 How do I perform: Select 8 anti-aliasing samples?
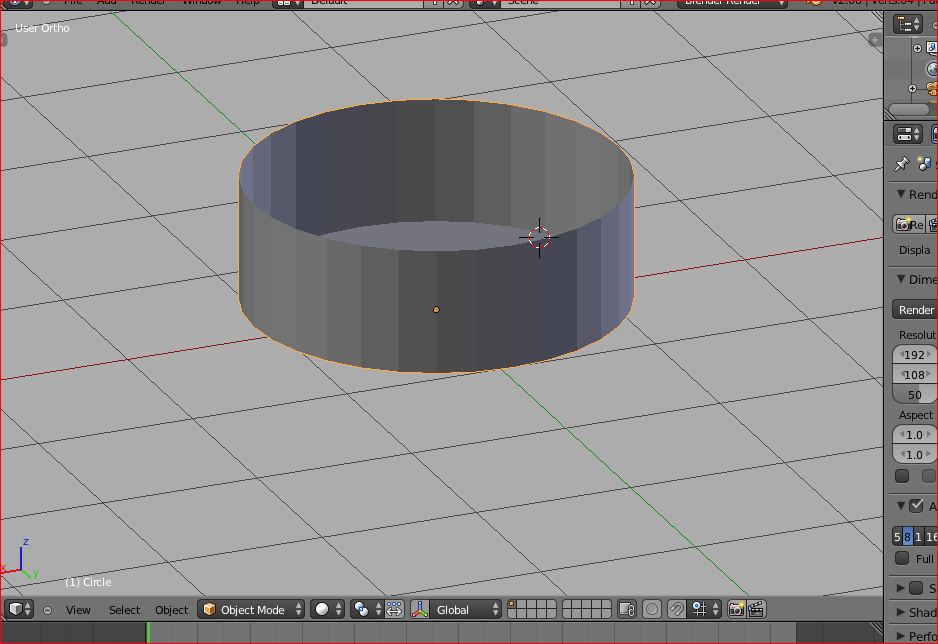pyautogui.click(x=907, y=537)
